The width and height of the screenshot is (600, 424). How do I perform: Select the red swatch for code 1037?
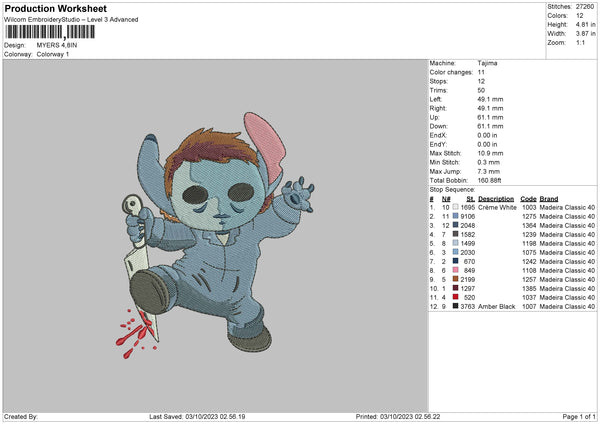[457, 297]
